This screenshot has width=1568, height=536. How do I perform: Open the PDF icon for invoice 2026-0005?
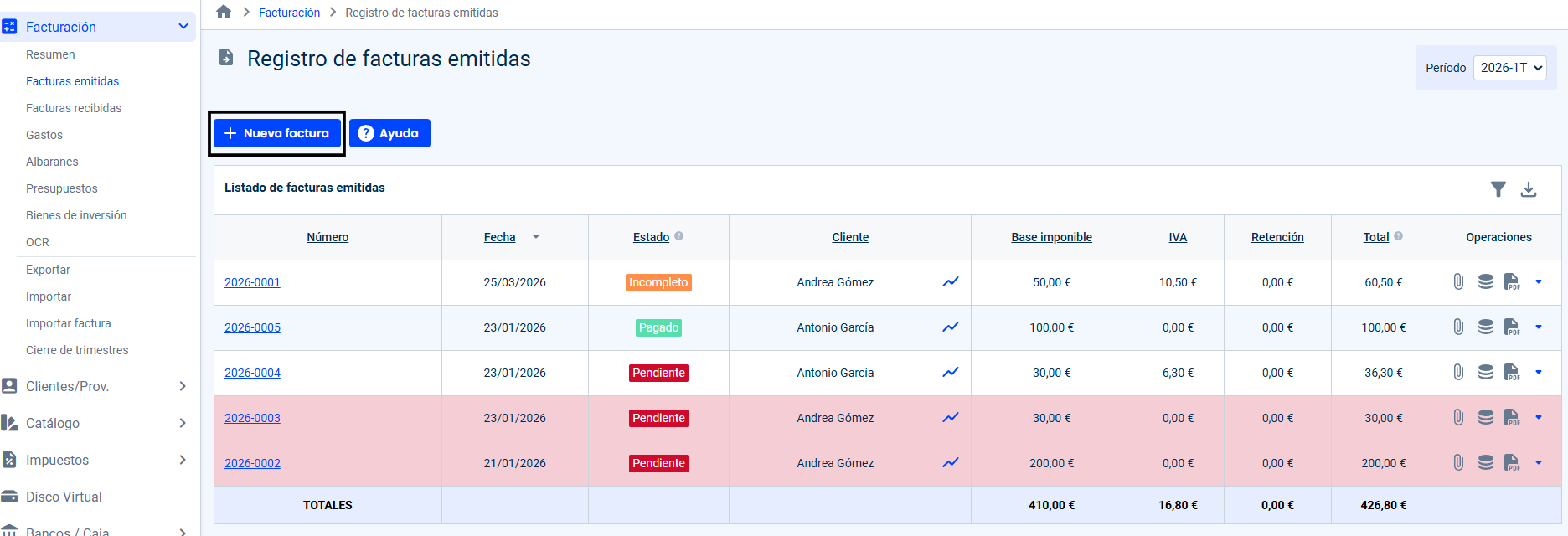(x=1512, y=327)
